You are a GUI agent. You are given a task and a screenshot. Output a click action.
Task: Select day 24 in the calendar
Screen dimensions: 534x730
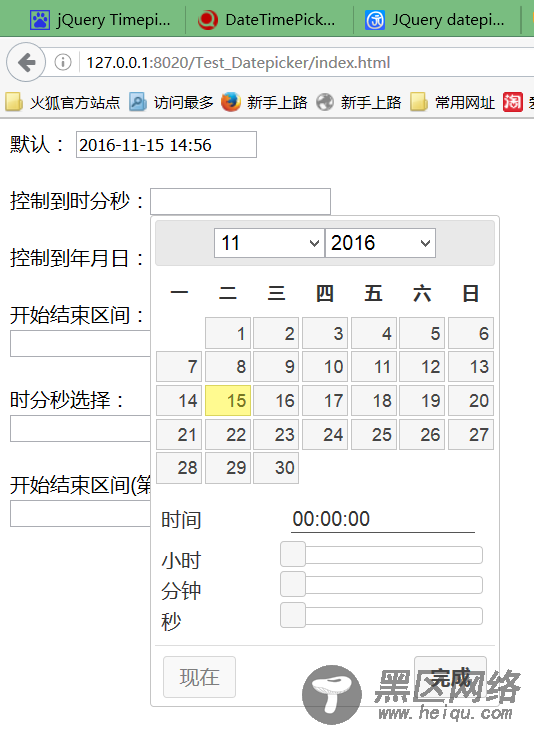pyautogui.click(x=325, y=434)
